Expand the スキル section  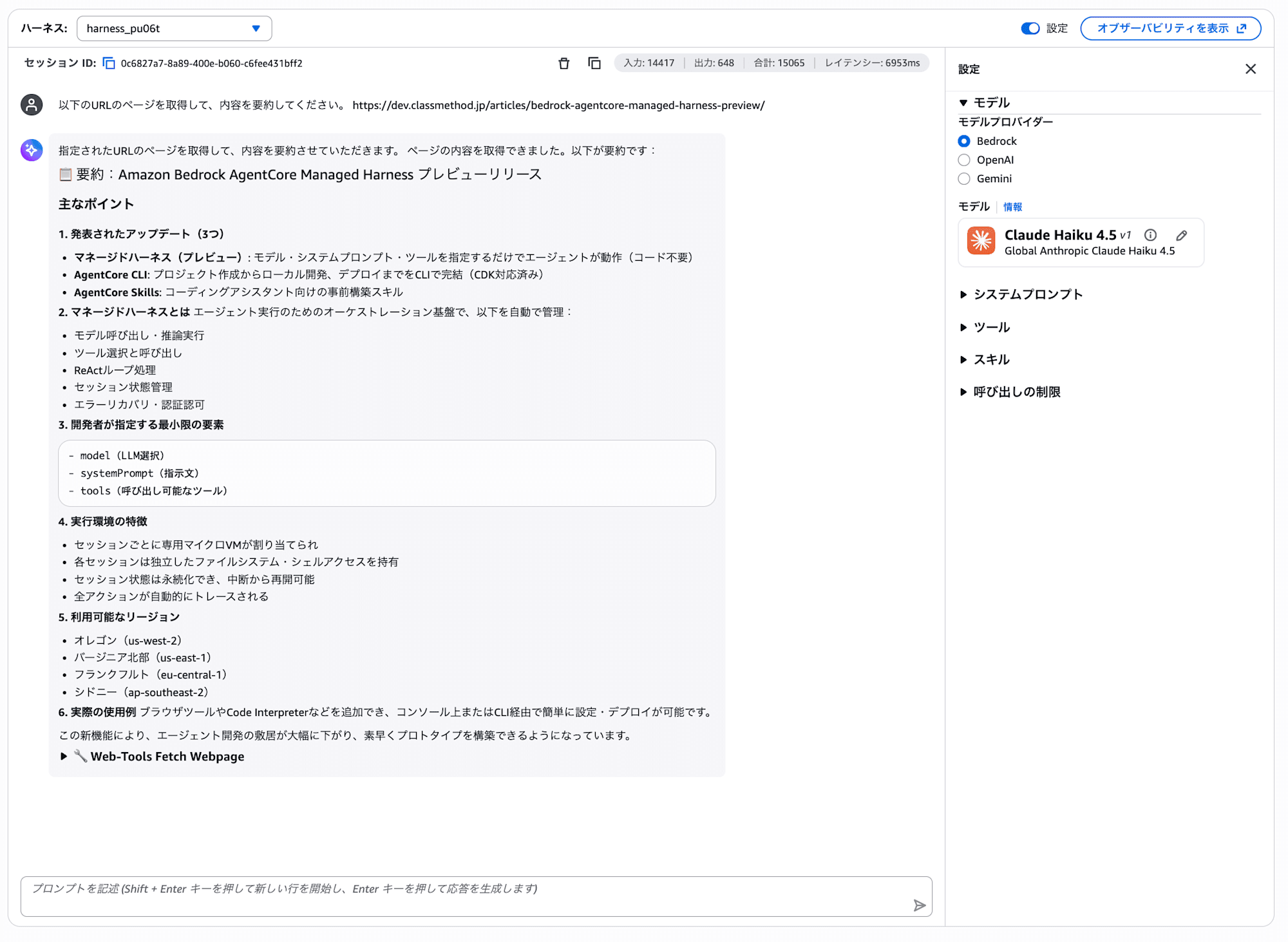[984, 359]
